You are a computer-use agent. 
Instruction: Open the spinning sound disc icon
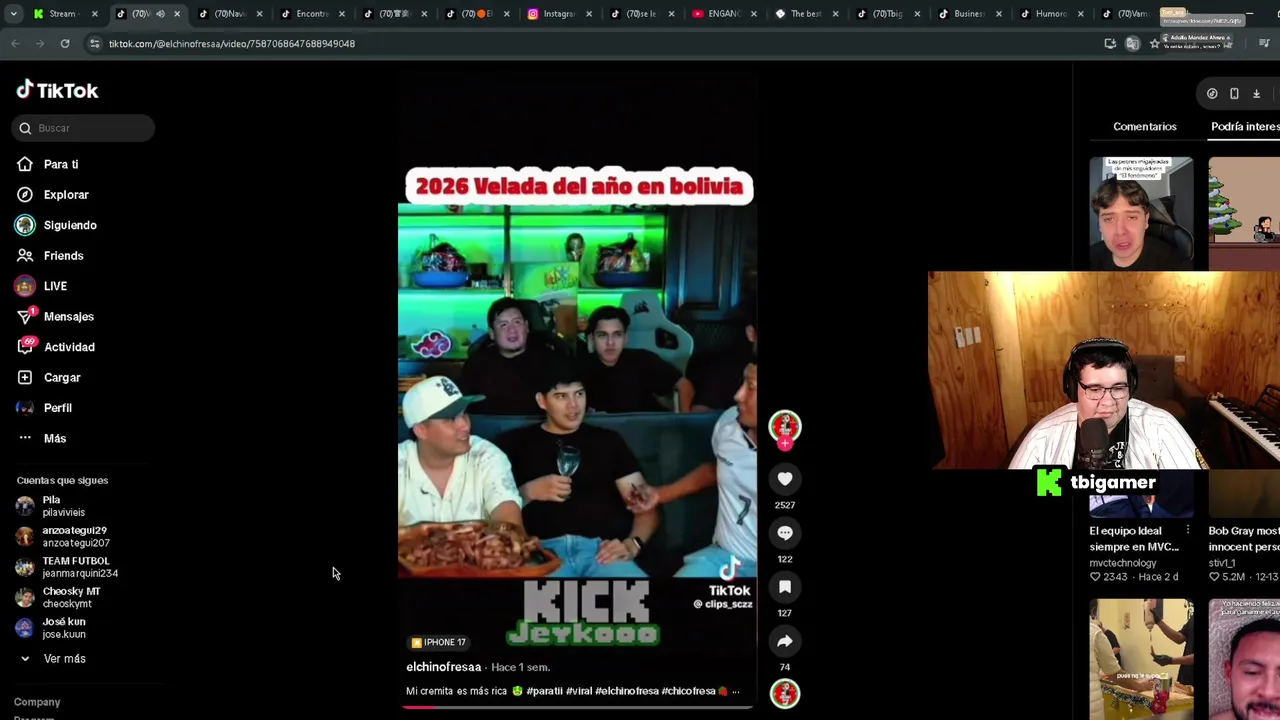click(785, 693)
